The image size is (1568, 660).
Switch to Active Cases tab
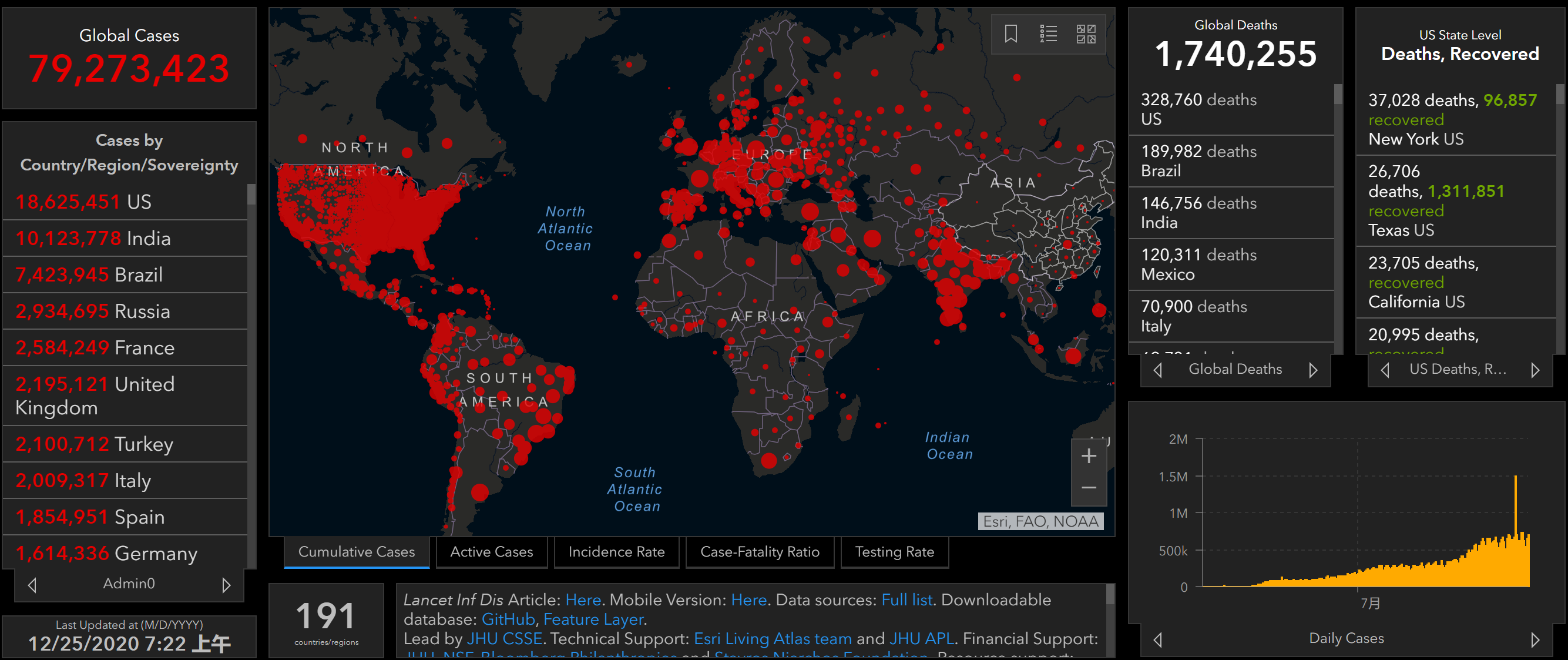pyautogui.click(x=491, y=552)
